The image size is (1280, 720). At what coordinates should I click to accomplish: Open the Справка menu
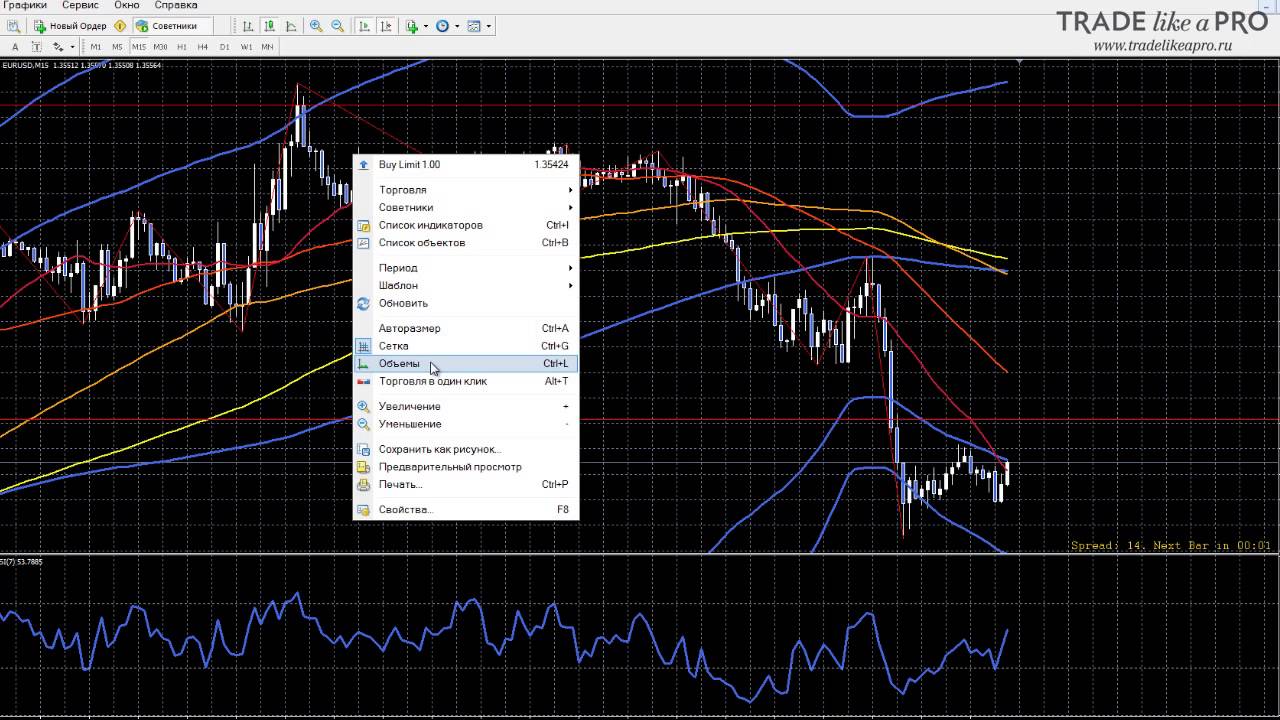[176, 5]
